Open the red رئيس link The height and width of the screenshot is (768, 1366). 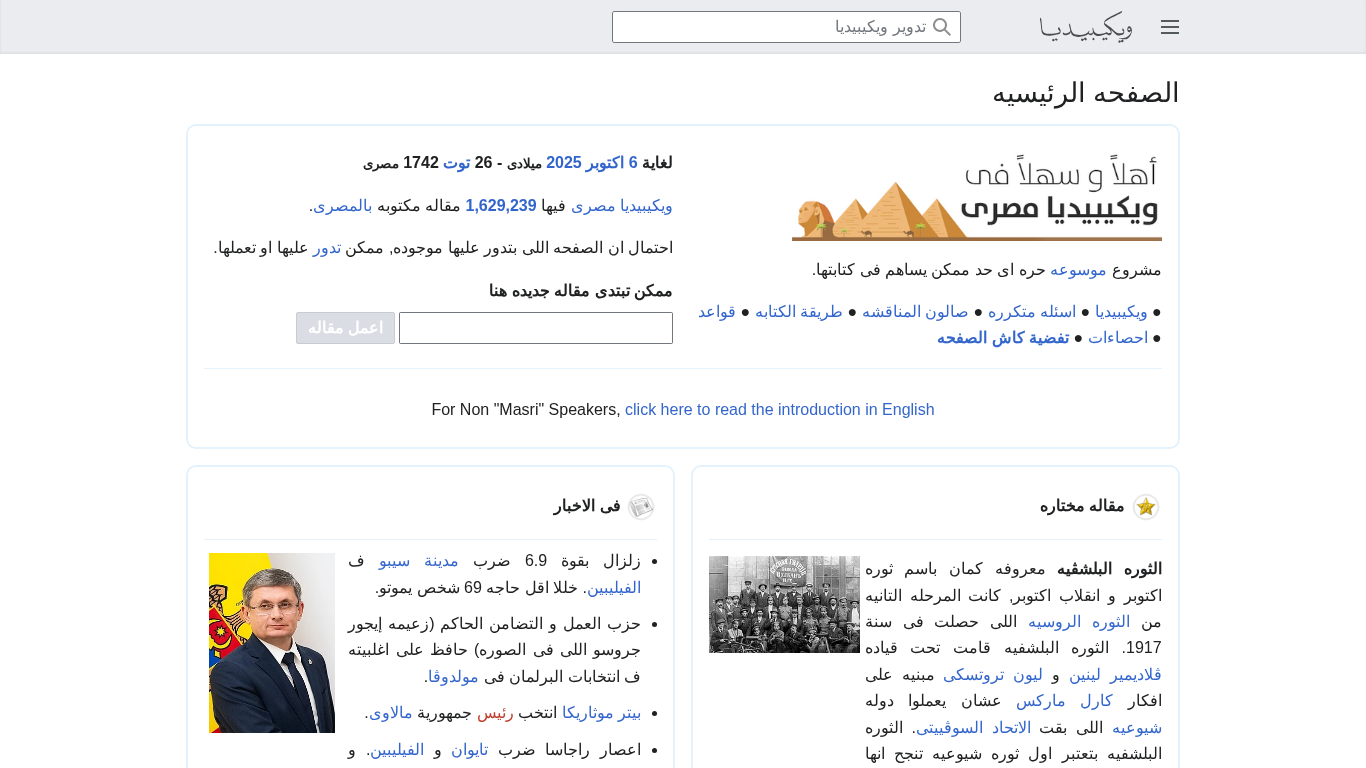(x=495, y=713)
